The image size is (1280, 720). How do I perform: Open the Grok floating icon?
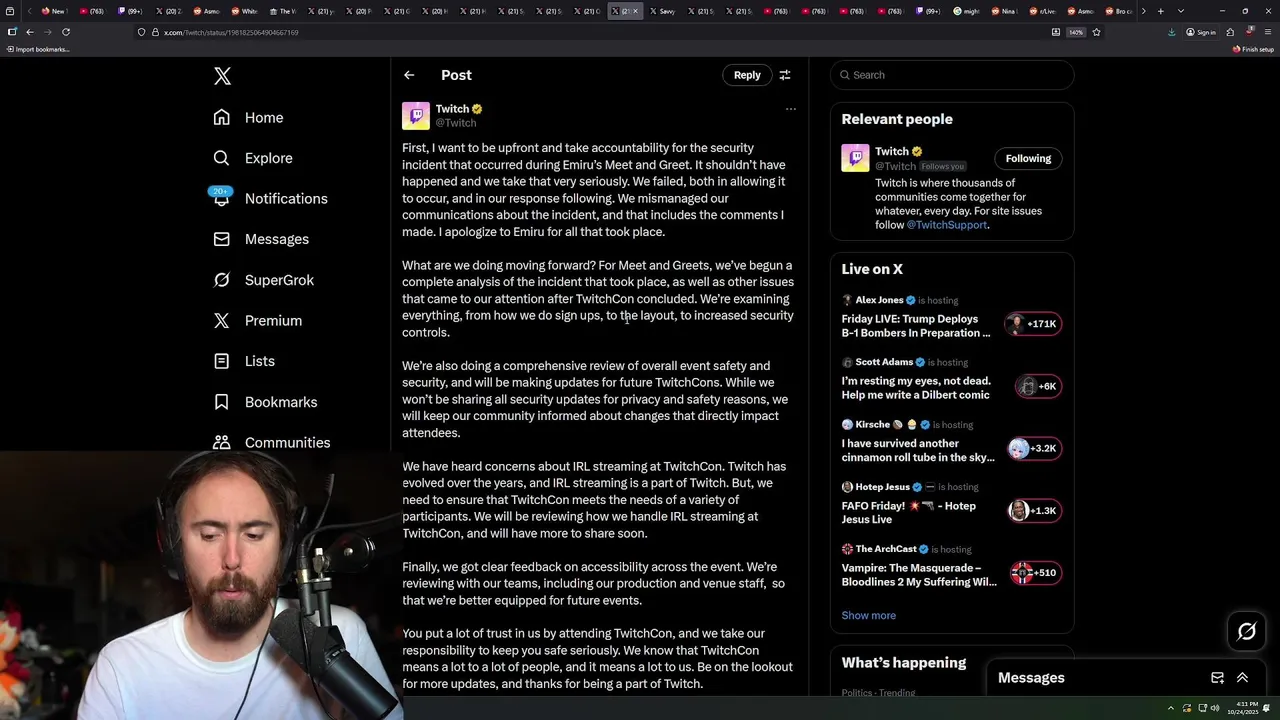tap(1246, 632)
